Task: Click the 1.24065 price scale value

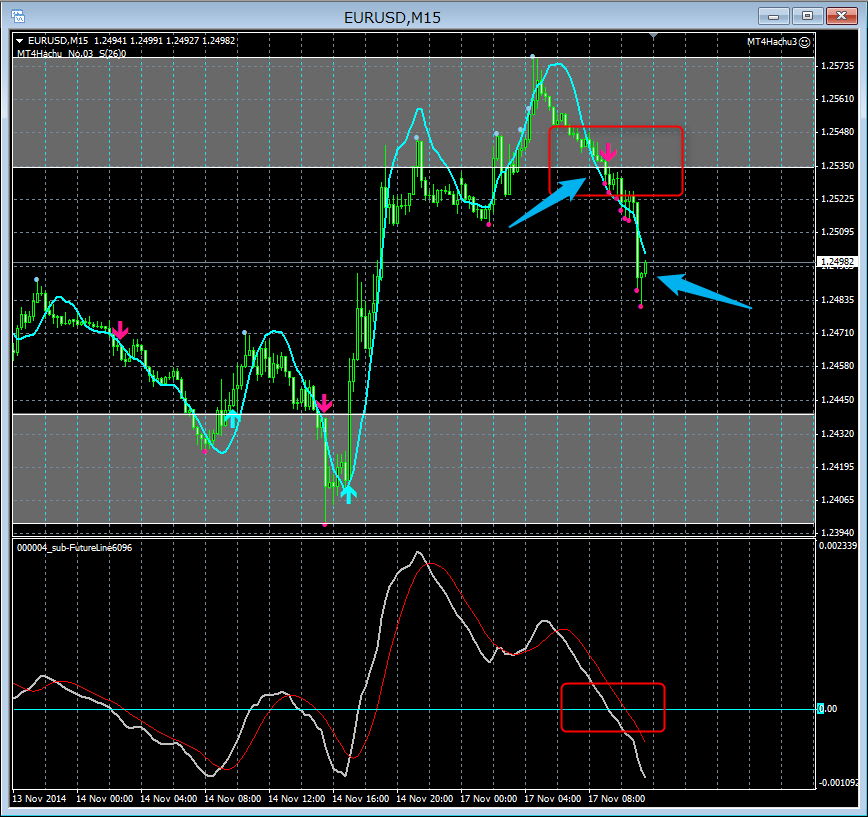Action: click(837, 500)
